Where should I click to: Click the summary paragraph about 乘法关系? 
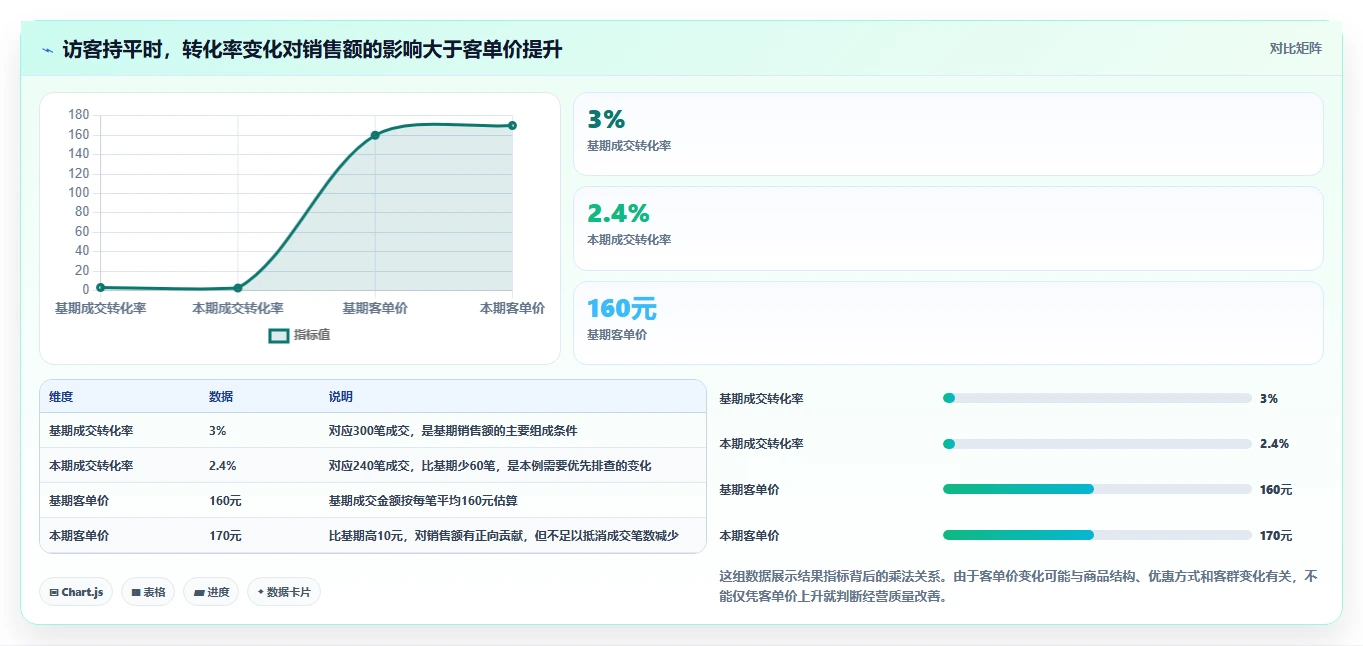(x=1019, y=586)
